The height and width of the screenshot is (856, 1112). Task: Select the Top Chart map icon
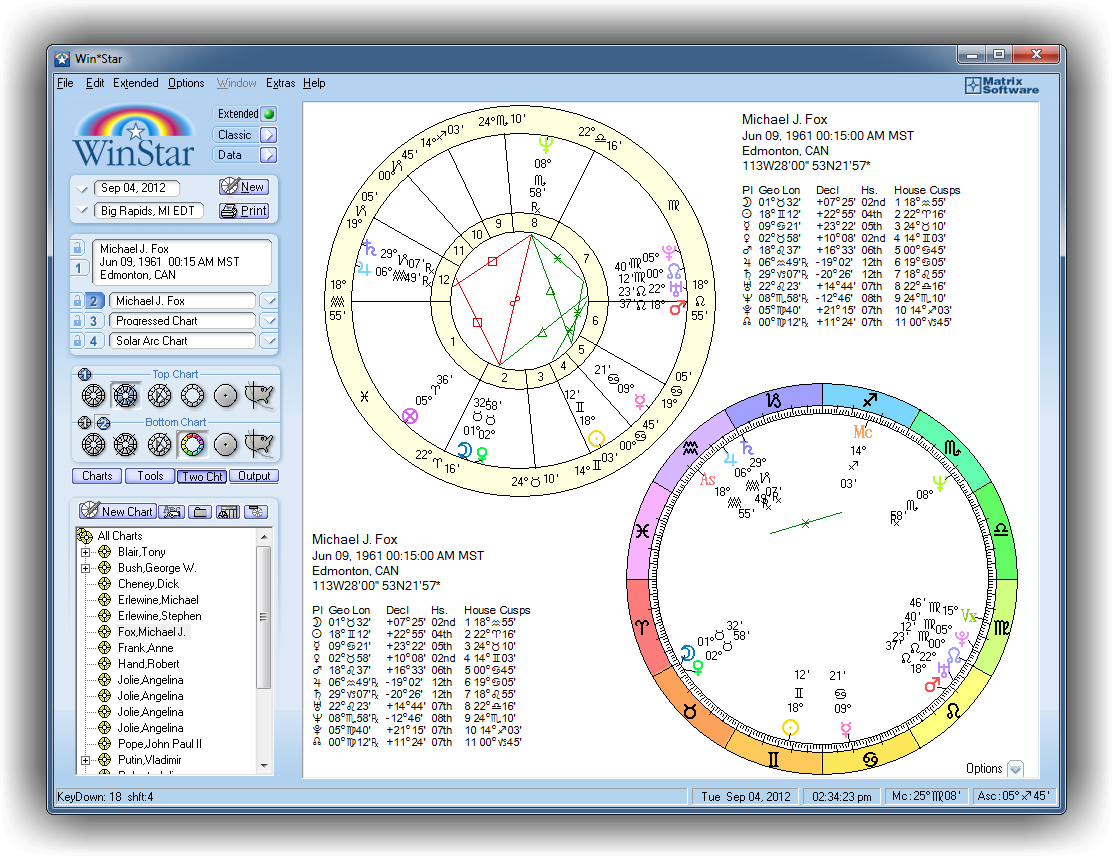(259, 395)
